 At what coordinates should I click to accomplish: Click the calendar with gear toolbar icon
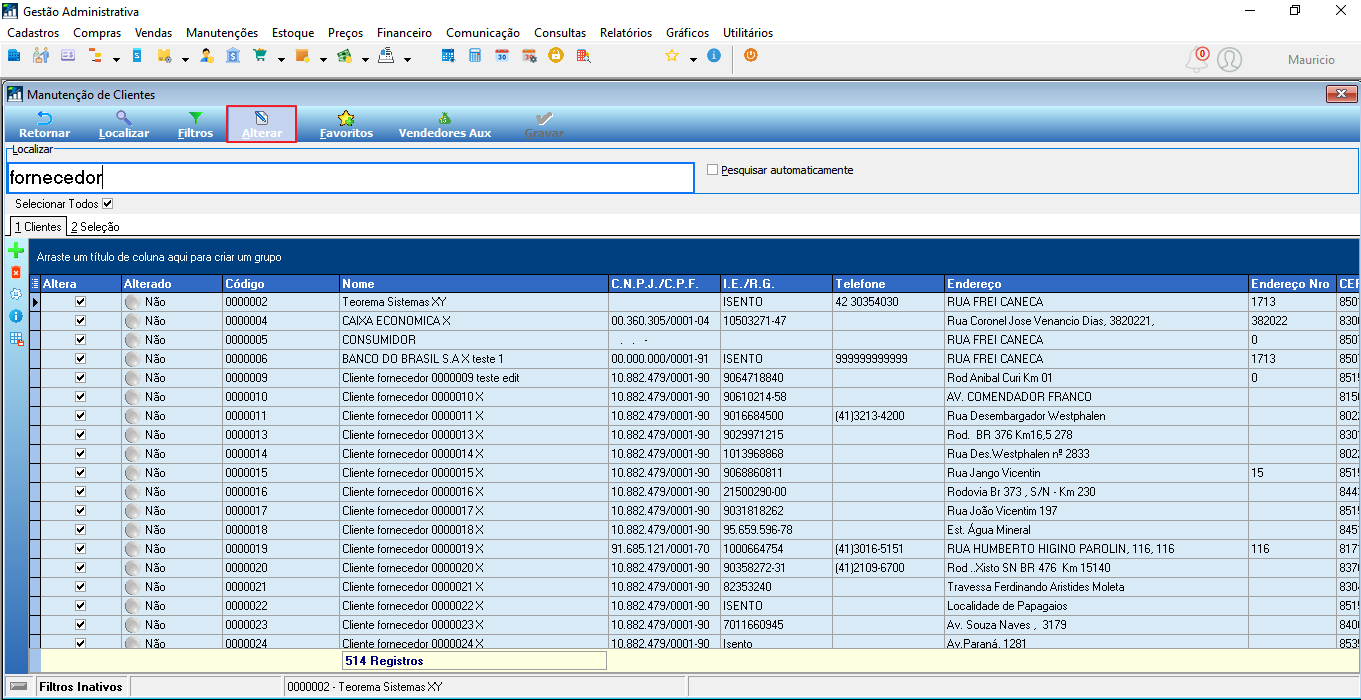pos(529,56)
